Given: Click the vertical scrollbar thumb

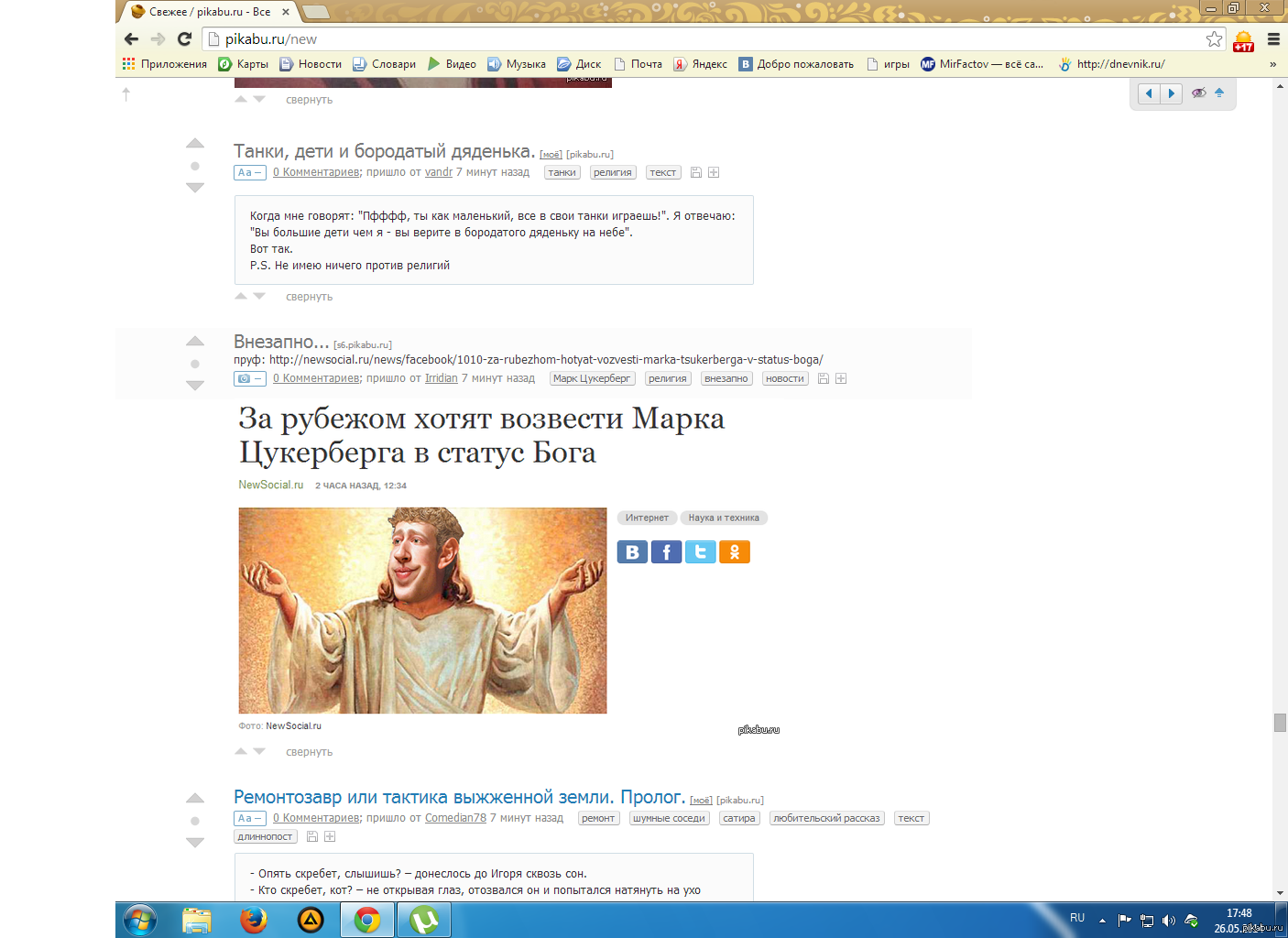Looking at the screenshot, I should [1280, 723].
